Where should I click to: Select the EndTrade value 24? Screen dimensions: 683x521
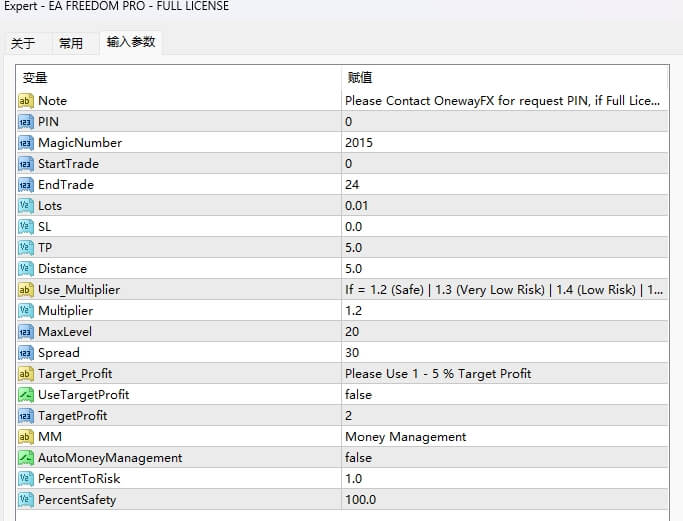click(x=352, y=185)
